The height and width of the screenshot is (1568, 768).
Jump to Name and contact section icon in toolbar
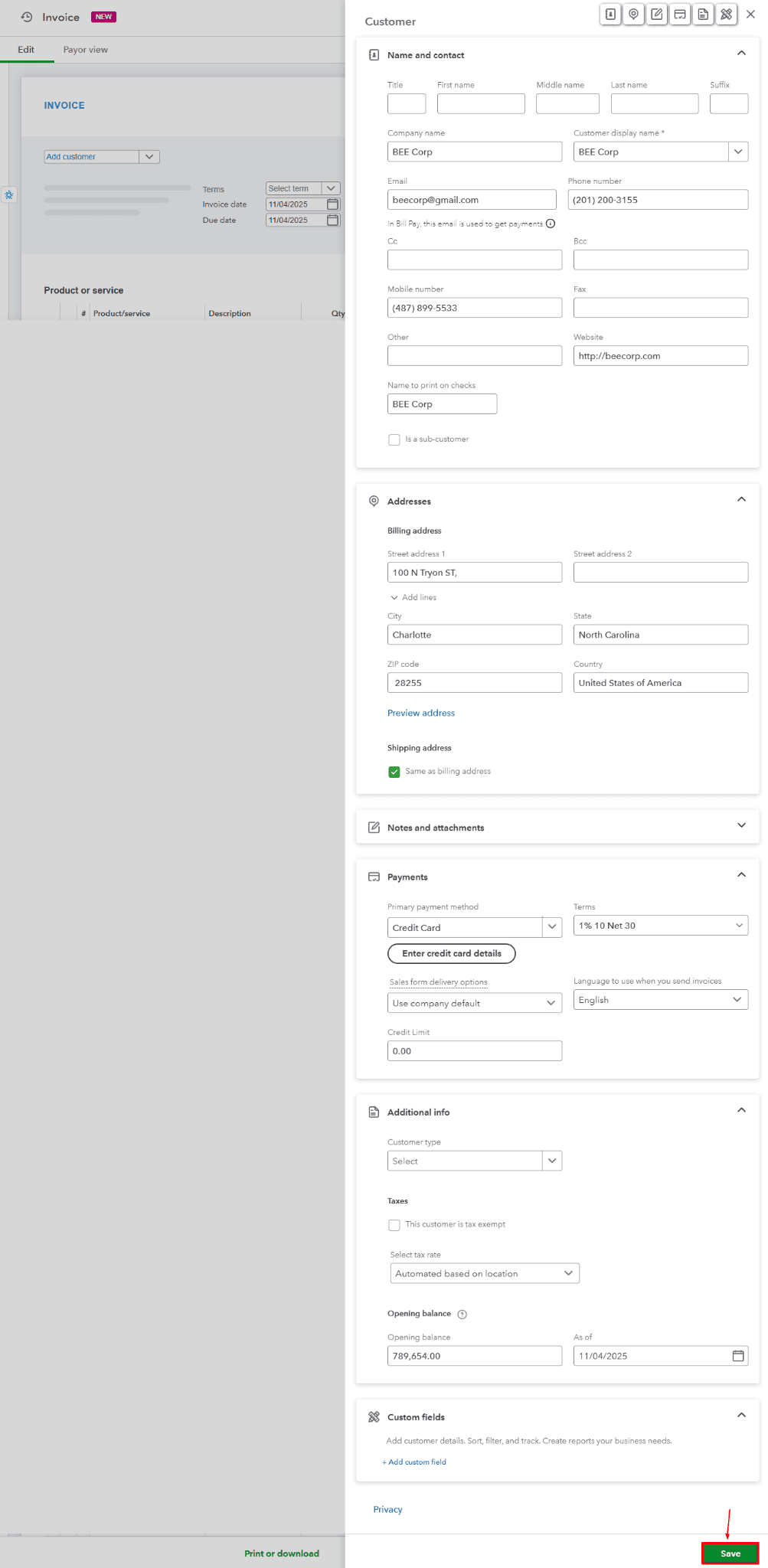[610, 14]
